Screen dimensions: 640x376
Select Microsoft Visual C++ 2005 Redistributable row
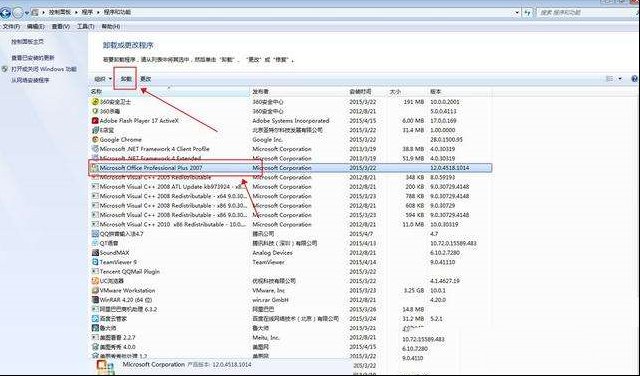coord(291,177)
